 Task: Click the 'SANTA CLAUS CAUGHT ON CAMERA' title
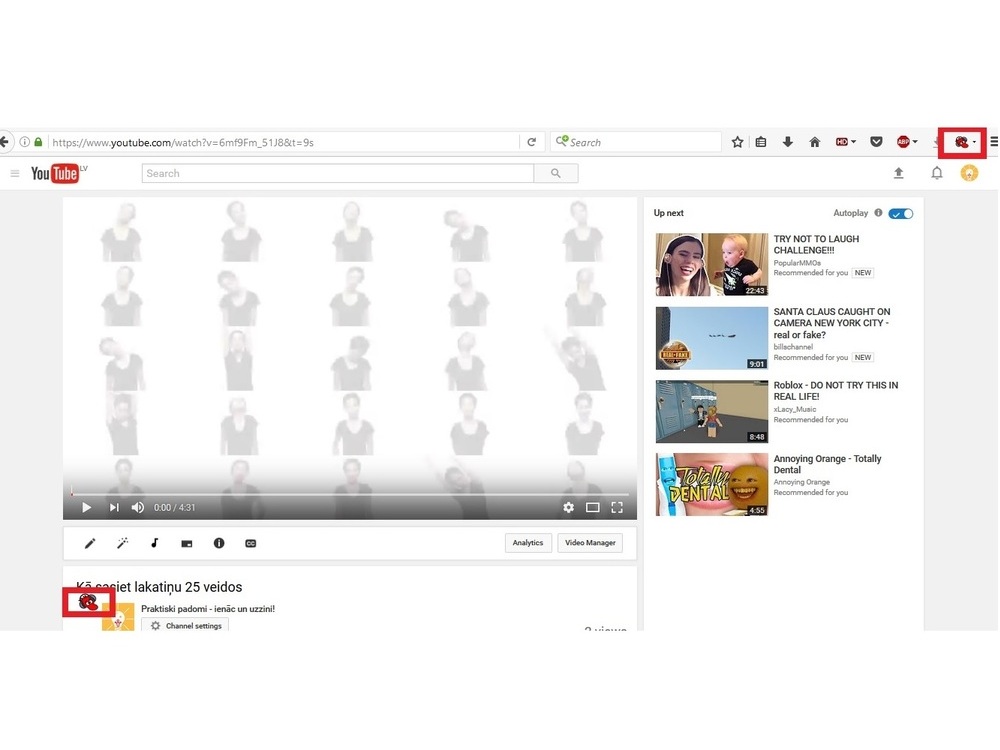pos(832,323)
